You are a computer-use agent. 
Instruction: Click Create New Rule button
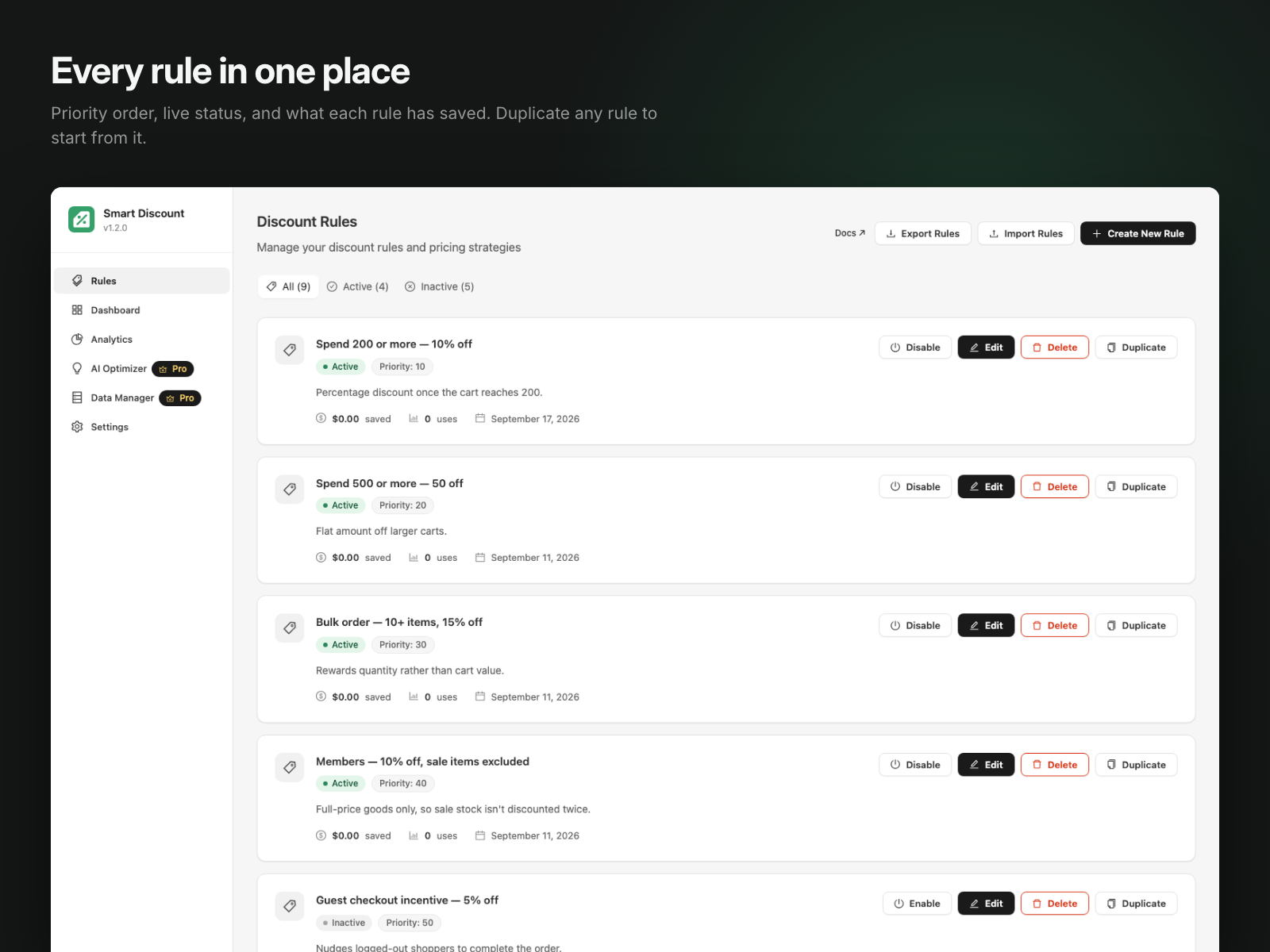1138,233
